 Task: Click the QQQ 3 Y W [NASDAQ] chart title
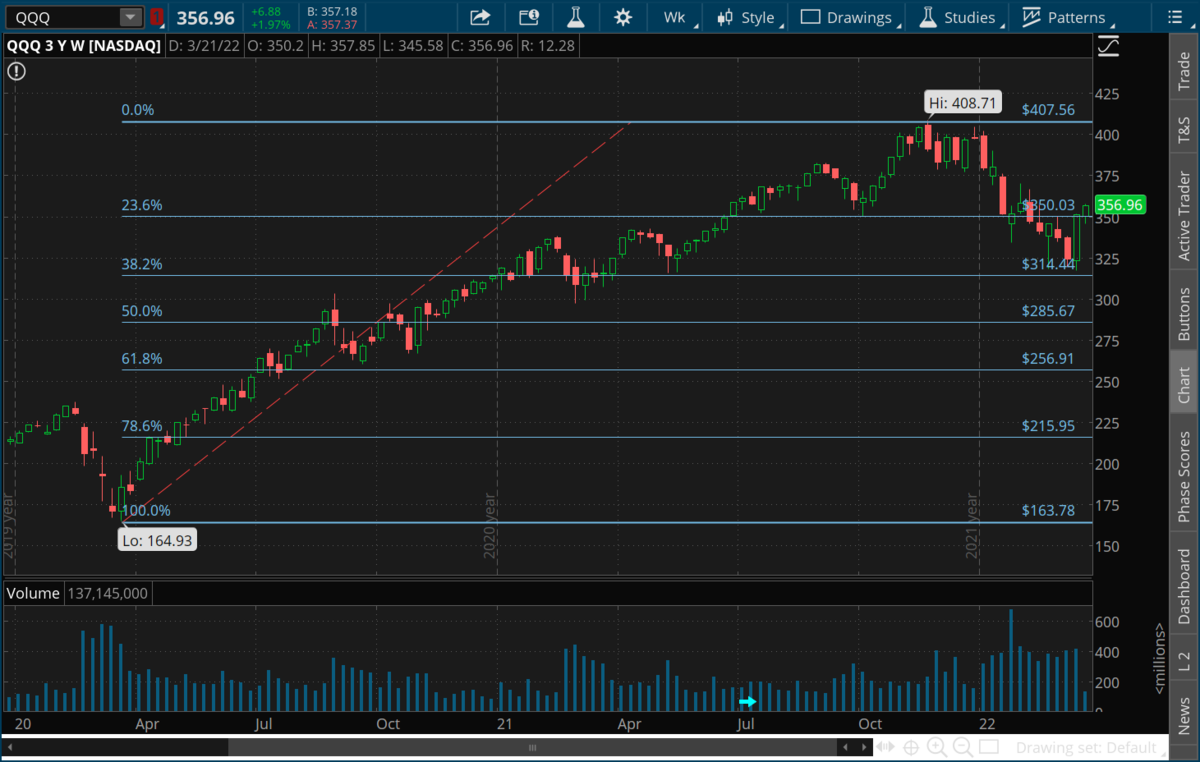(x=83, y=45)
